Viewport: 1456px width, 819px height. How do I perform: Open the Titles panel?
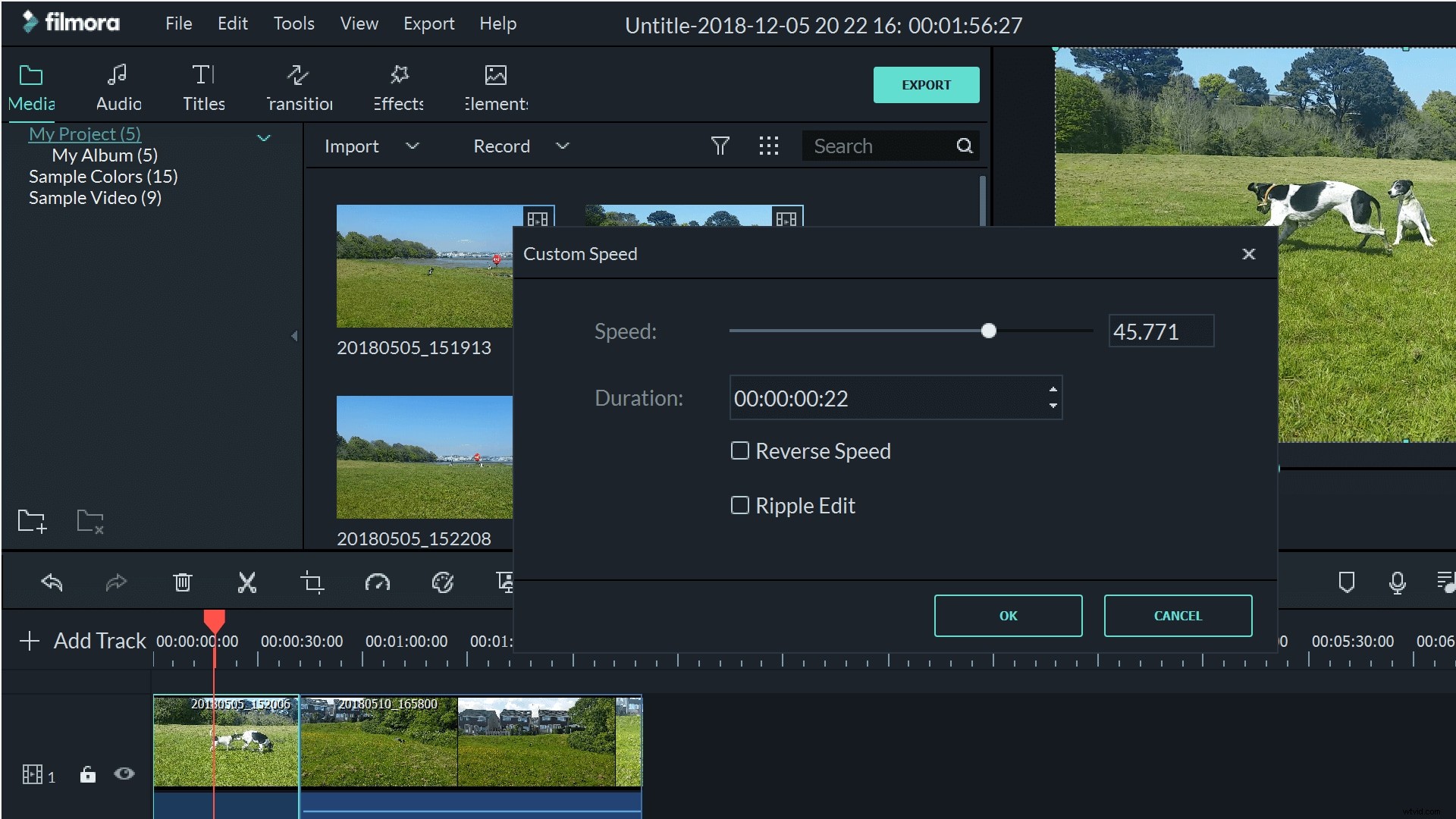(x=202, y=86)
